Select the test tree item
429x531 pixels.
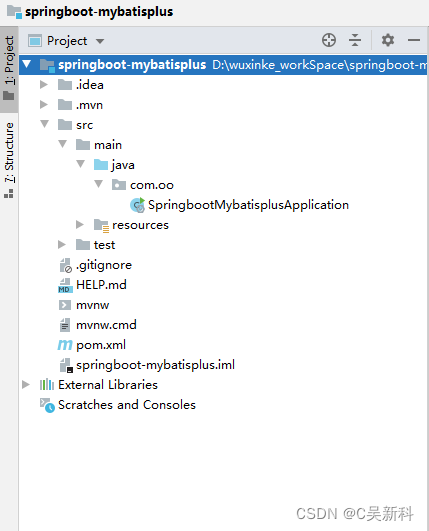[x=104, y=245]
